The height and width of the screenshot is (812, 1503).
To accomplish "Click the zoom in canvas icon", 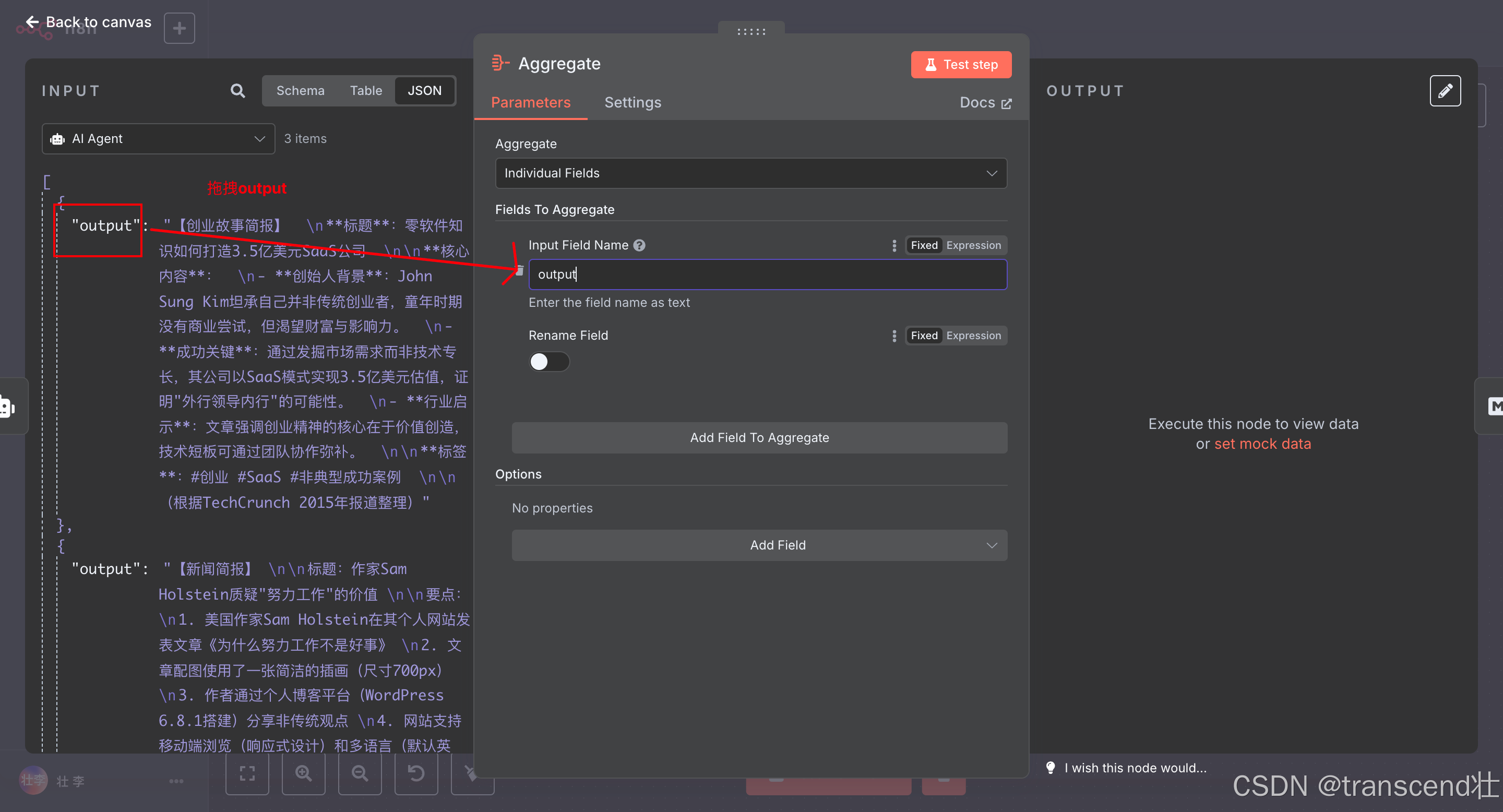I will (x=303, y=773).
